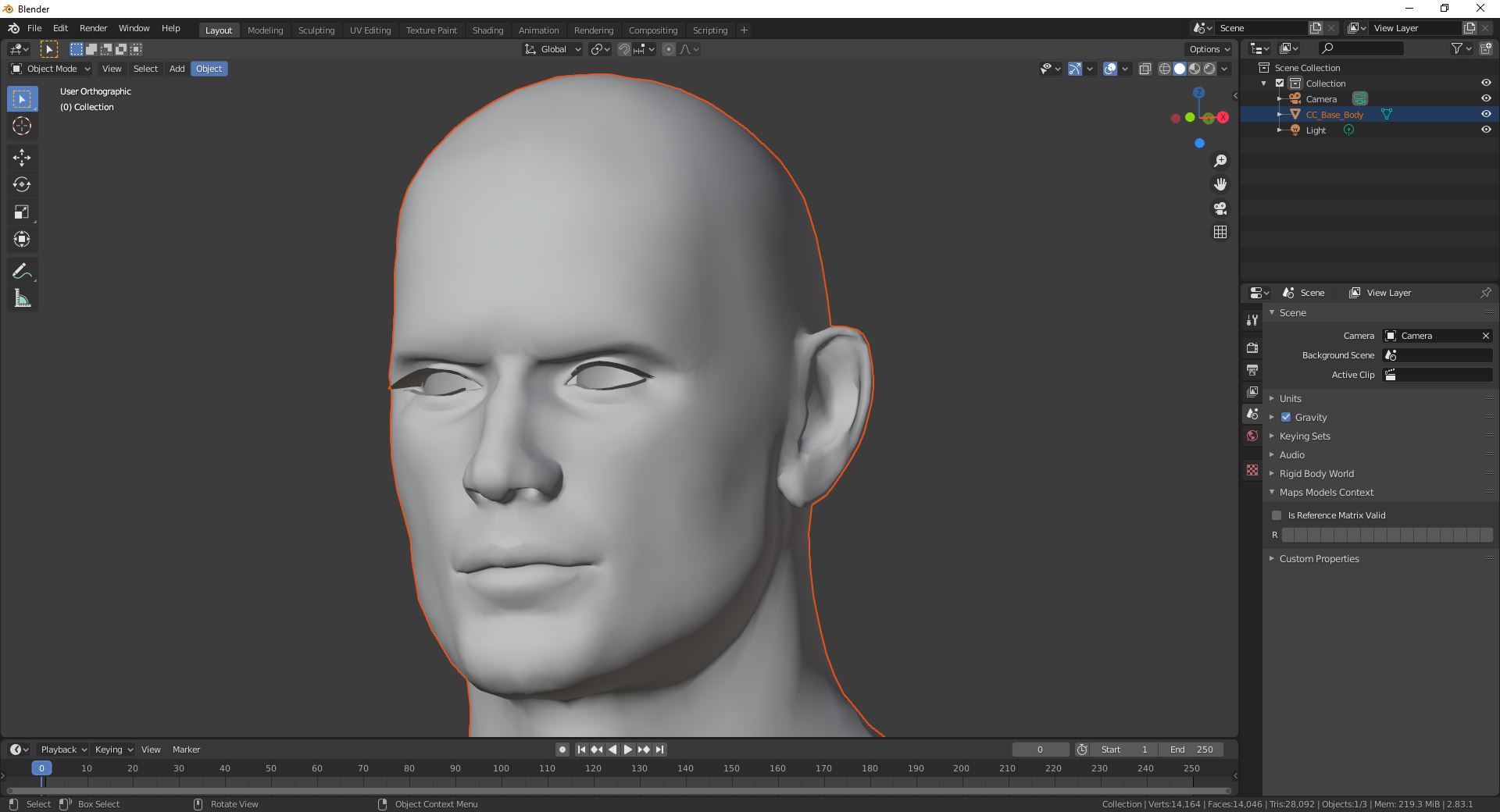Select the Annotate pencil tool

click(22, 271)
